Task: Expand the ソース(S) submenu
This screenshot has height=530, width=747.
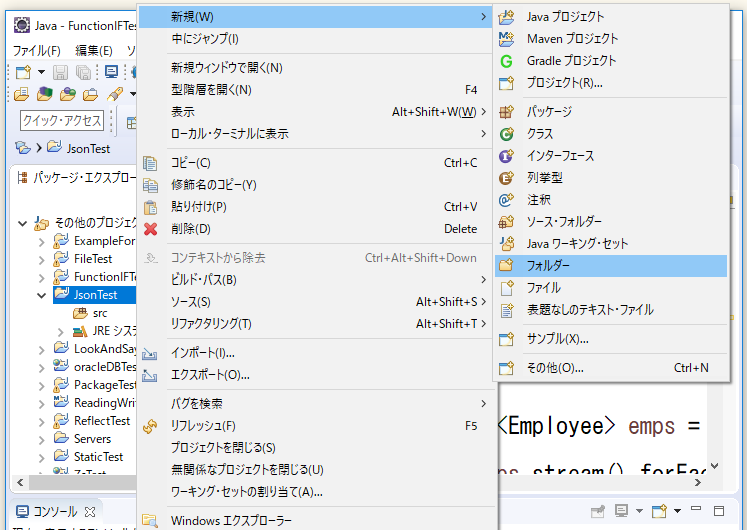Action: pos(315,301)
